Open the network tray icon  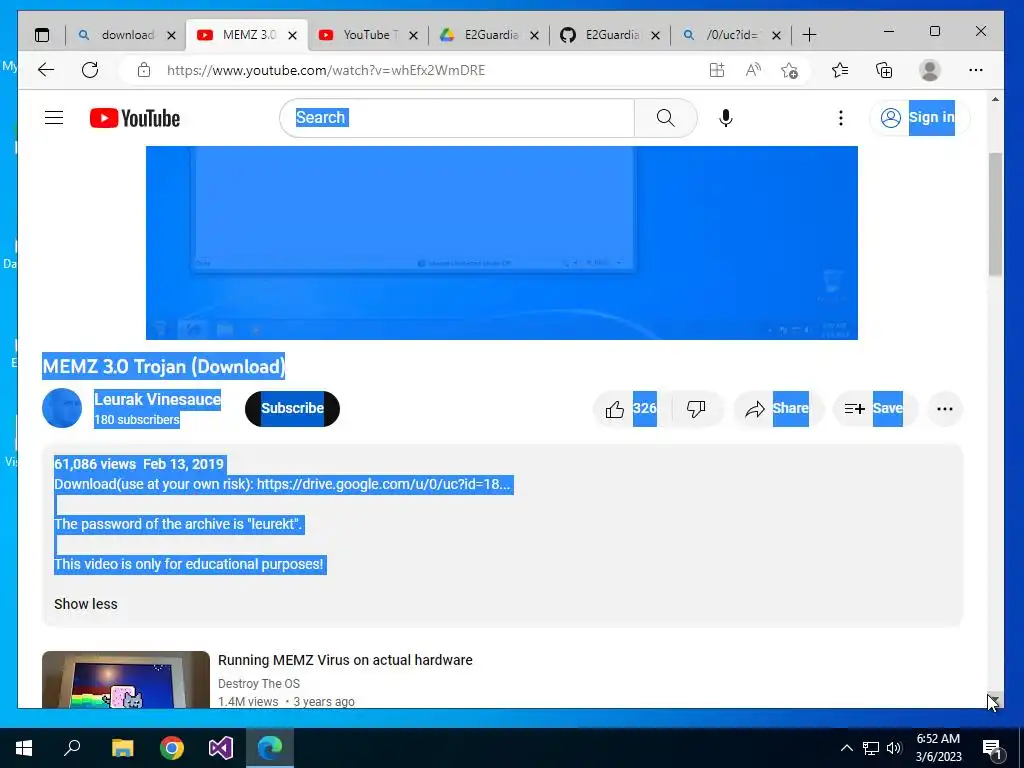(871, 748)
